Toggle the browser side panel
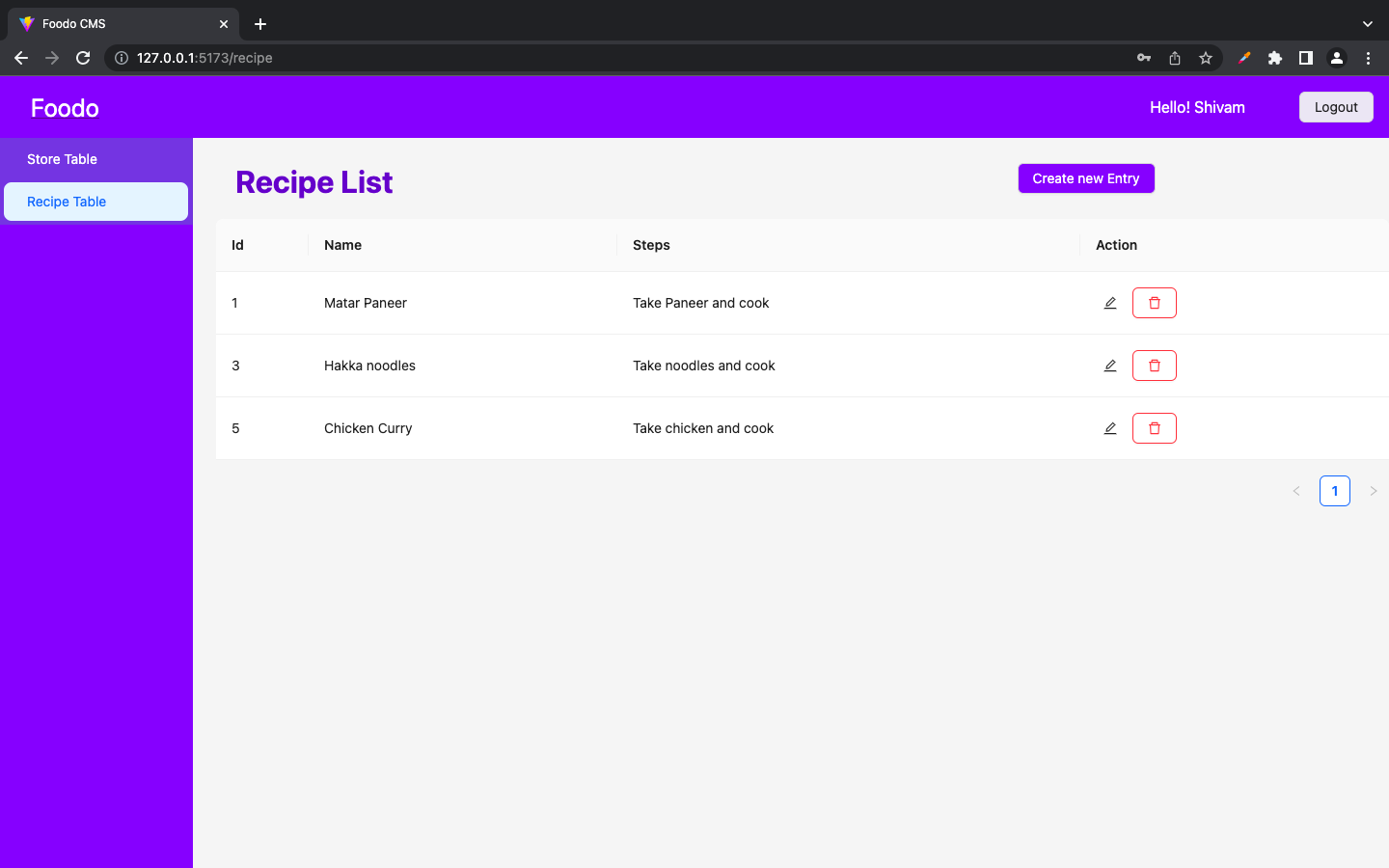Image resolution: width=1389 pixels, height=868 pixels. click(1306, 58)
